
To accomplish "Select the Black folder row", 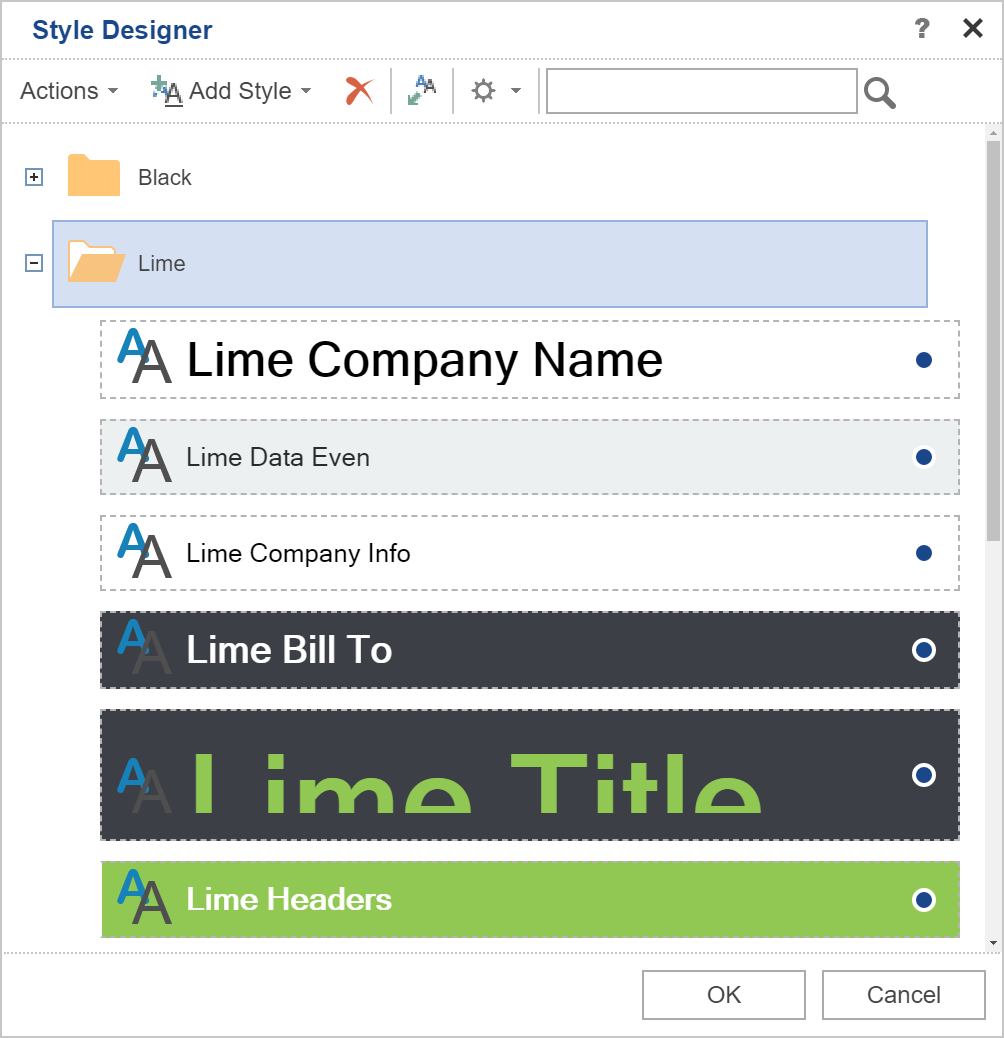I will 490,177.
